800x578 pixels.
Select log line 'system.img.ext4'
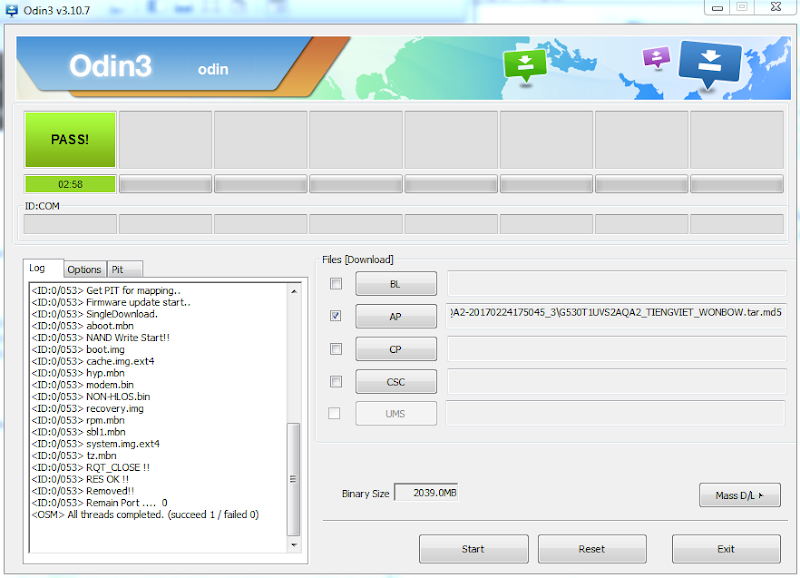95,444
